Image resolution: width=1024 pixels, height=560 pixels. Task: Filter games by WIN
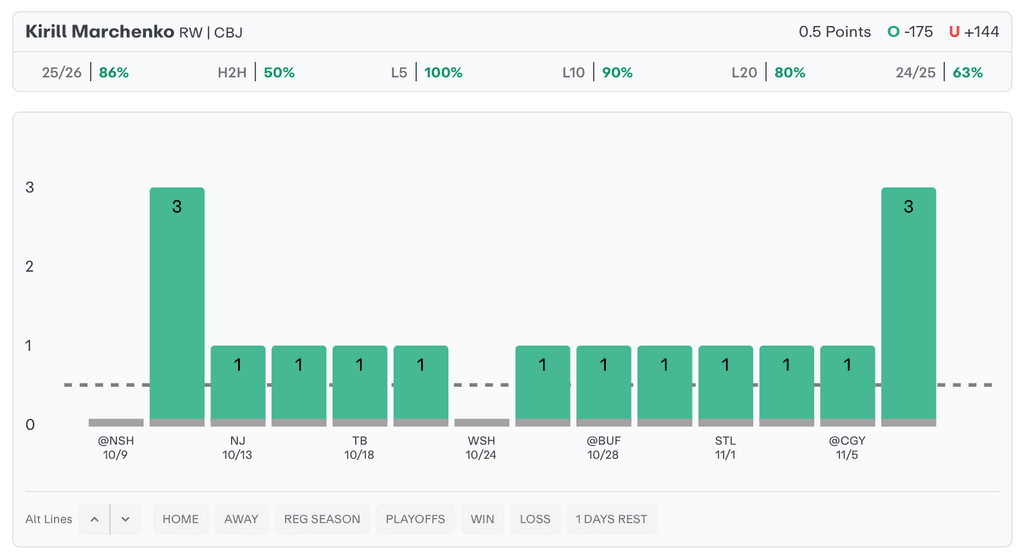(483, 519)
